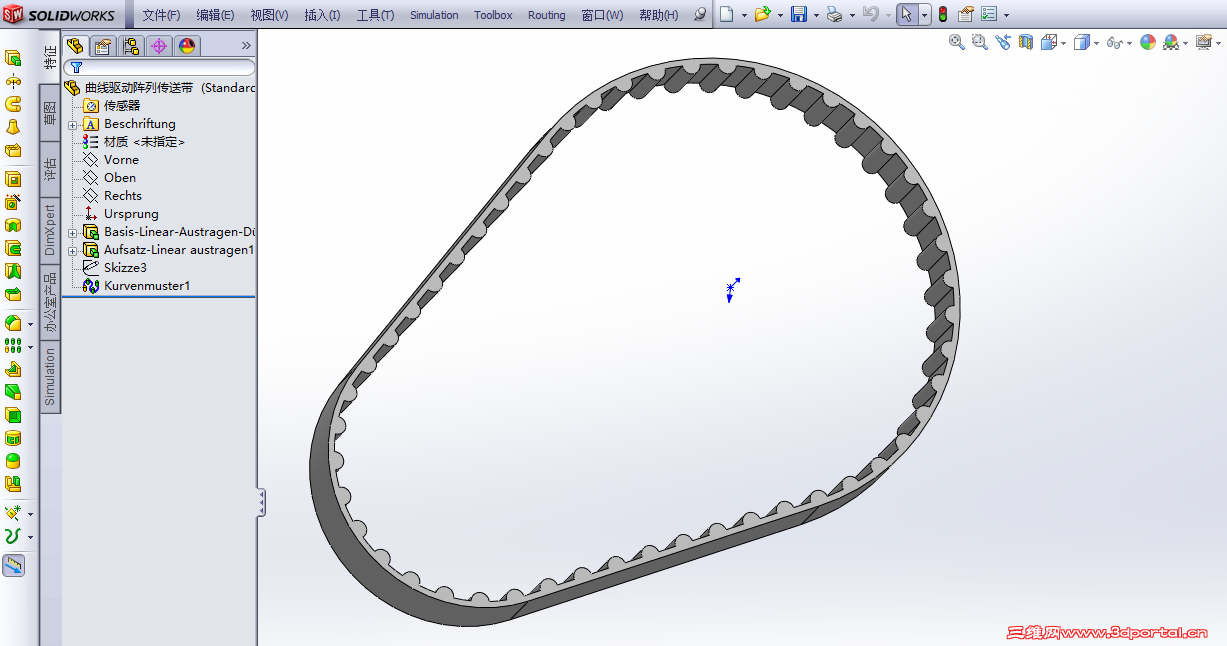Expand more manager tabs chevron
The height and width of the screenshot is (646, 1227).
[x=246, y=46]
